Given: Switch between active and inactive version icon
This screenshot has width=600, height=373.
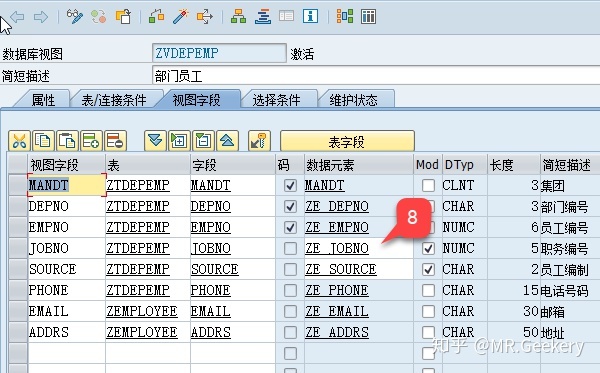Looking at the screenshot, I should point(99,16).
